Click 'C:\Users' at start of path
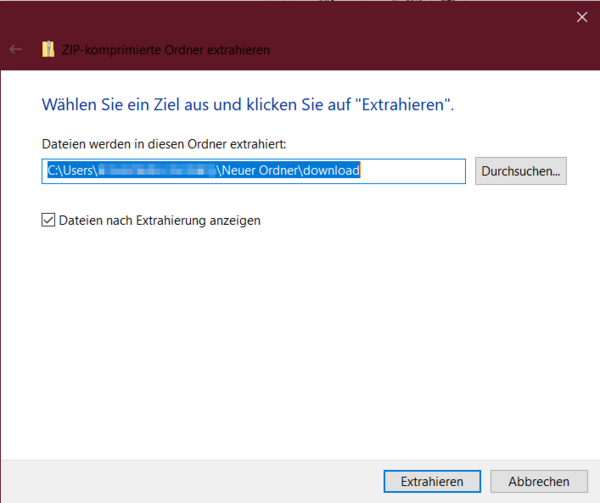 (x=70, y=171)
